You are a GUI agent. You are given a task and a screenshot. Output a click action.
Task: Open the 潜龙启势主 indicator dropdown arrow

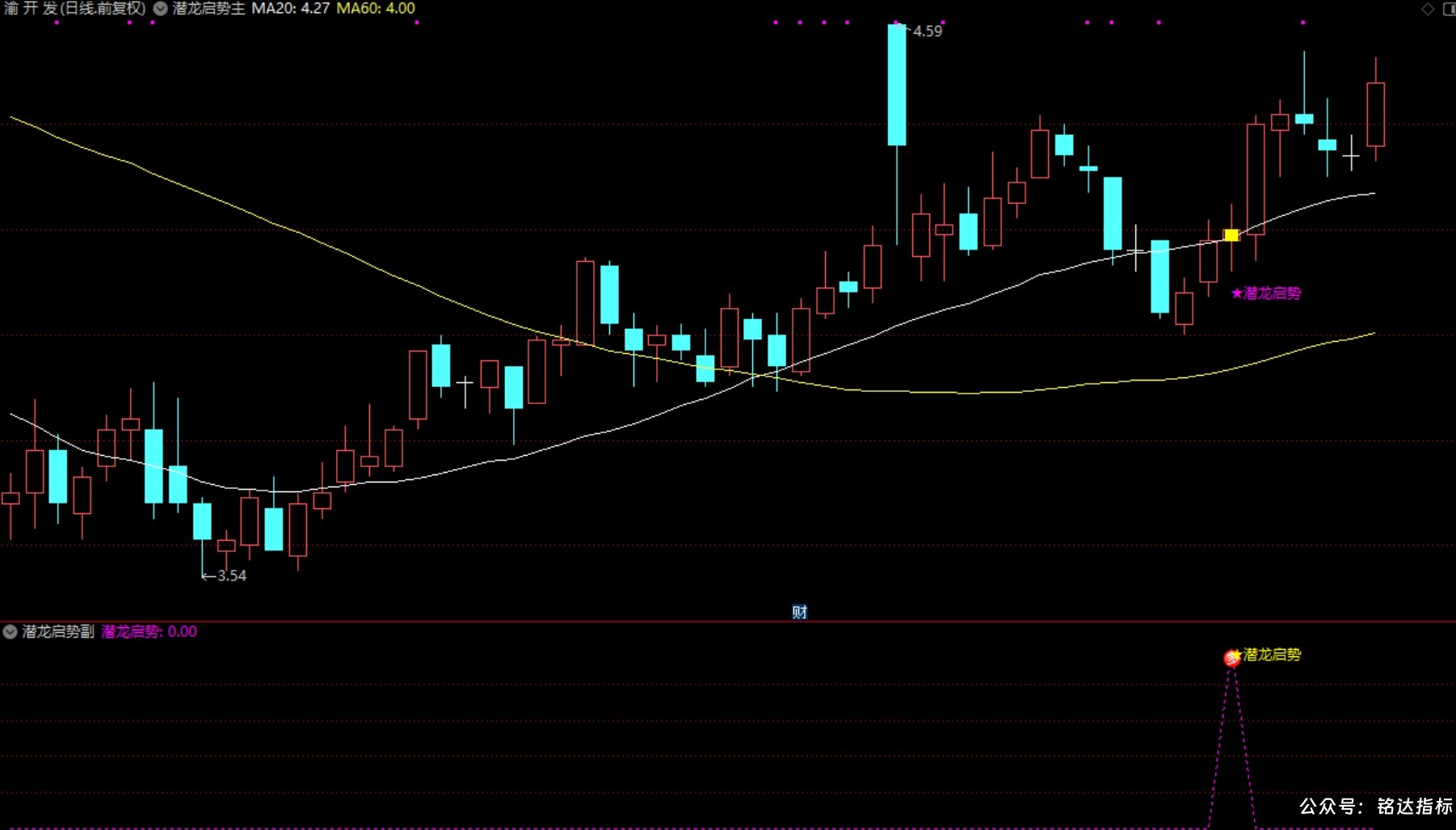[161, 9]
